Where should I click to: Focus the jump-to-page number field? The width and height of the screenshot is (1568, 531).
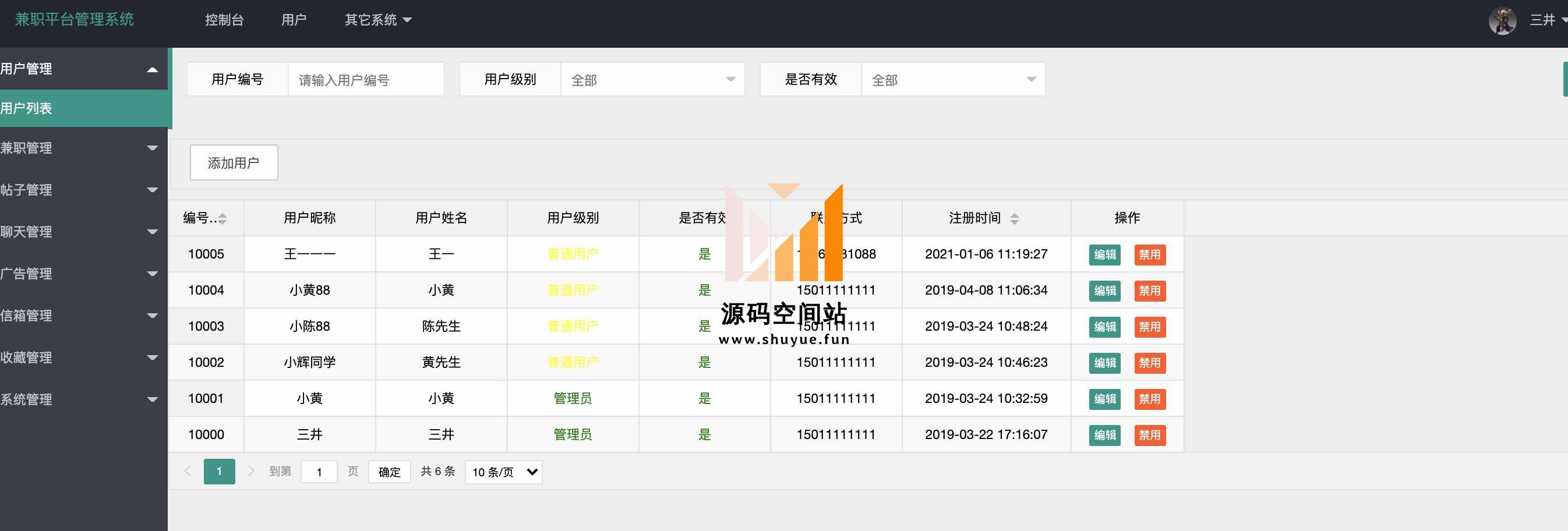(x=319, y=472)
